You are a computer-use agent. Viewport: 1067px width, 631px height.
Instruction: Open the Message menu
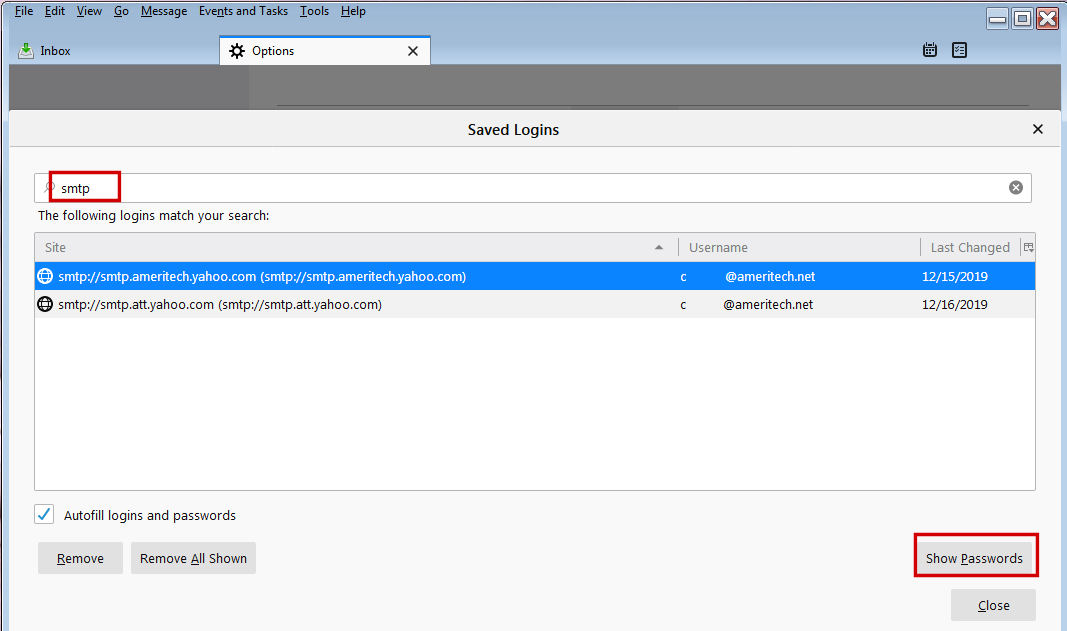164,11
